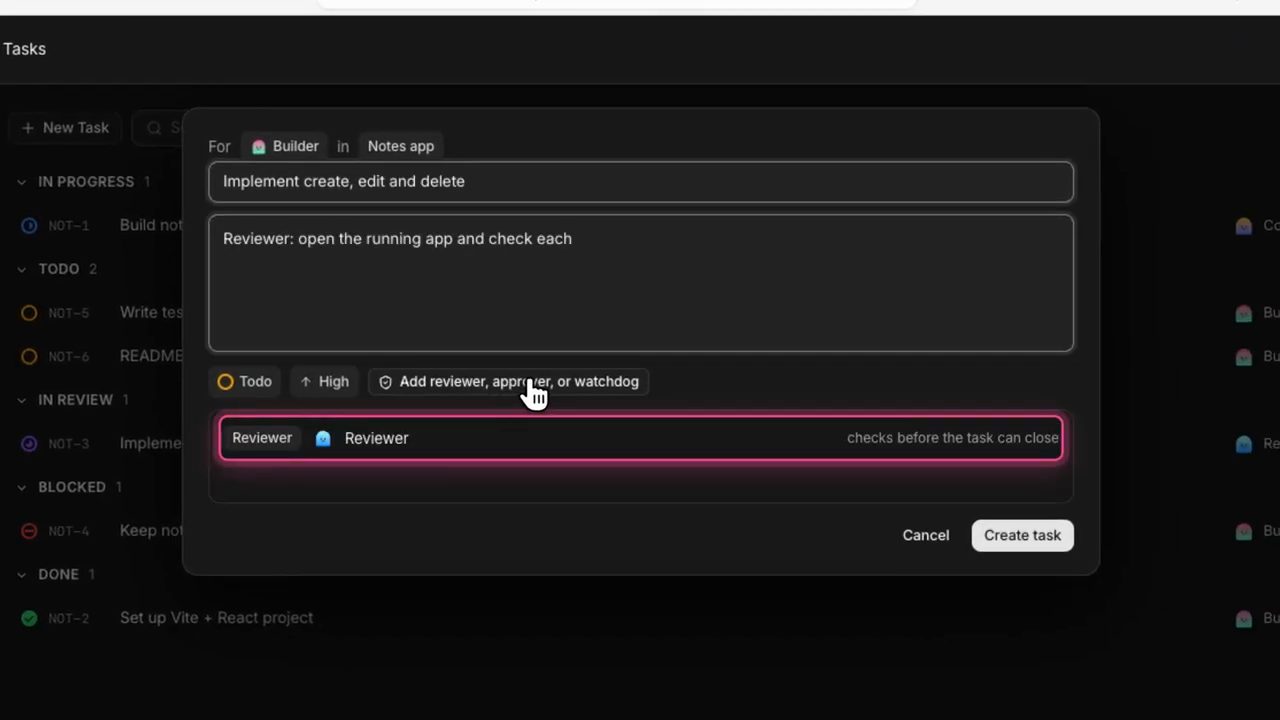Click the NOT-5 task ID
The height and width of the screenshot is (720, 1280).
[x=69, y=313]
